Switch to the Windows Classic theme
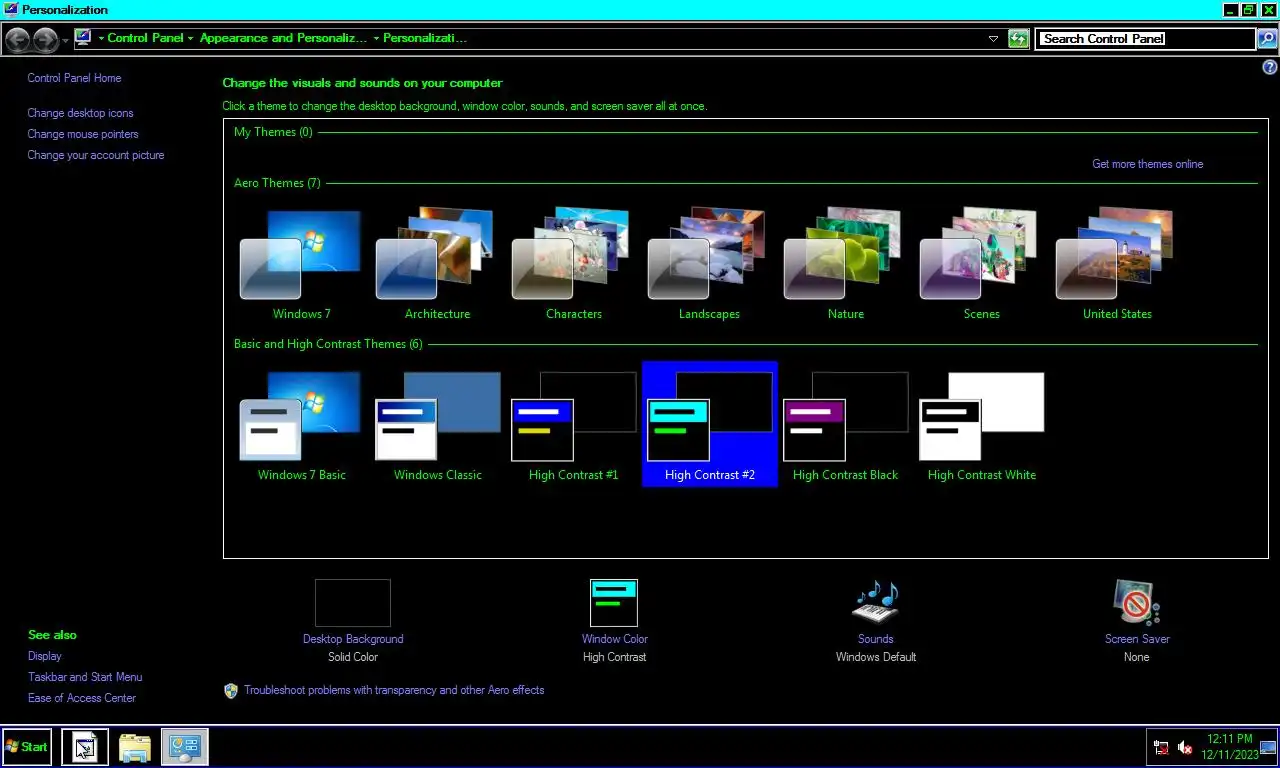This screenshot has width=1280, height=768. 437,425
